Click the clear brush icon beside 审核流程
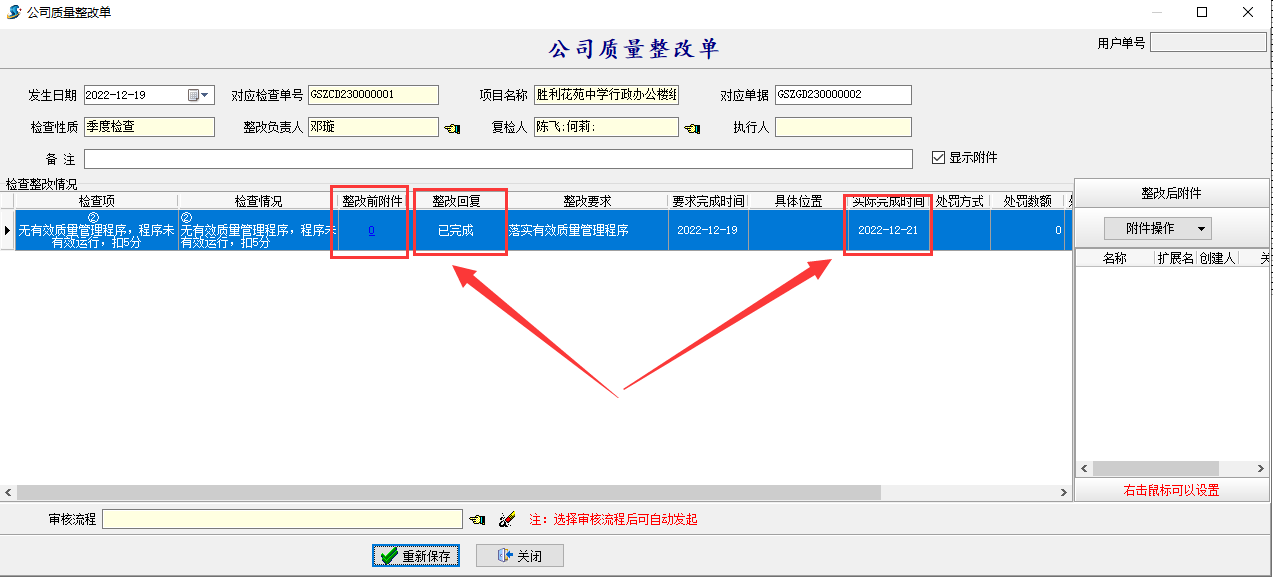This screenshot has width=1273, height=584. pyautogui.click(x=506, y=520)
